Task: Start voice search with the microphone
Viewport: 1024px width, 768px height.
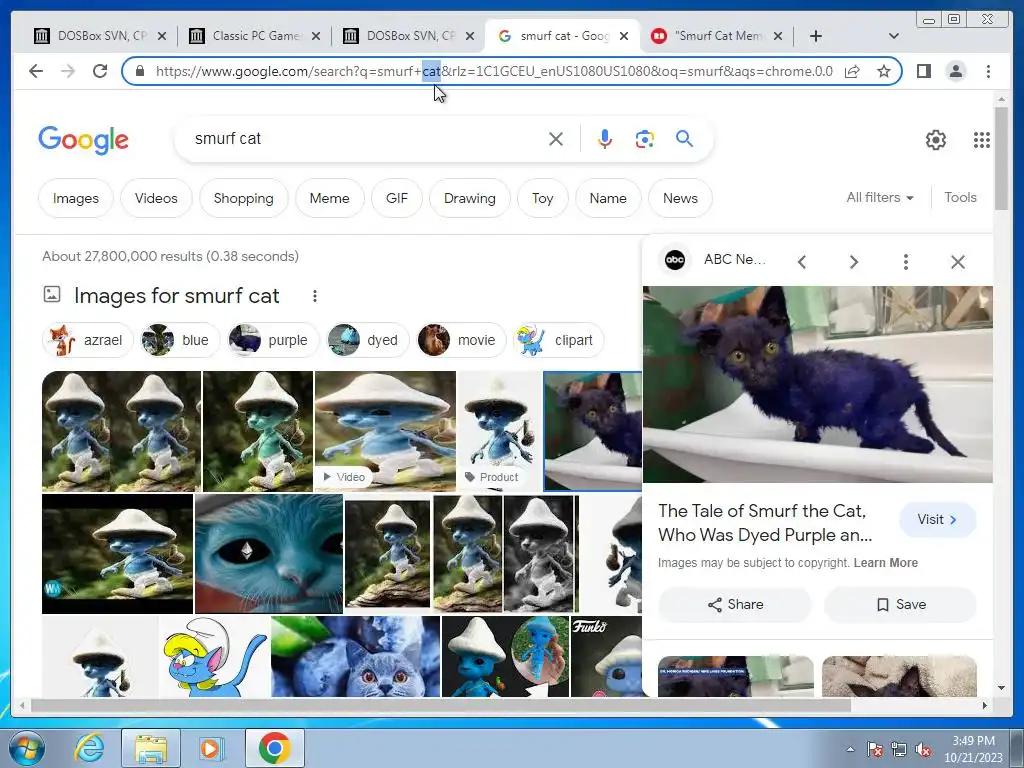Action: [x=605, y=139]
